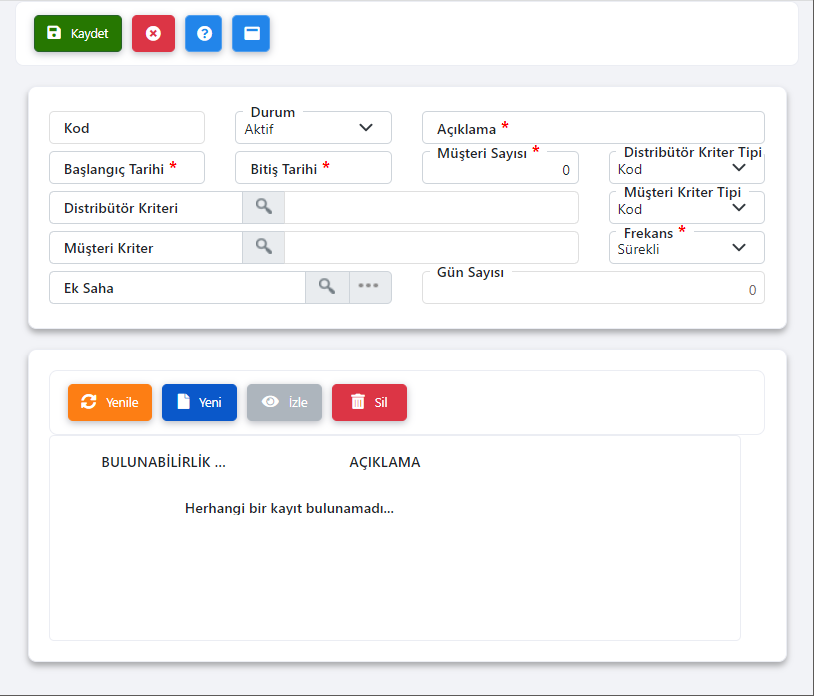
Task: Click the orange Yenile refresh button
Action: 110,402
